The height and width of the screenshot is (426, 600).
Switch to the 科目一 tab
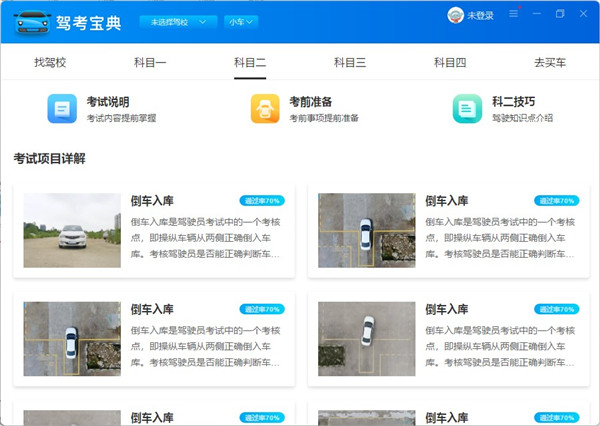[x=150, y=62]
